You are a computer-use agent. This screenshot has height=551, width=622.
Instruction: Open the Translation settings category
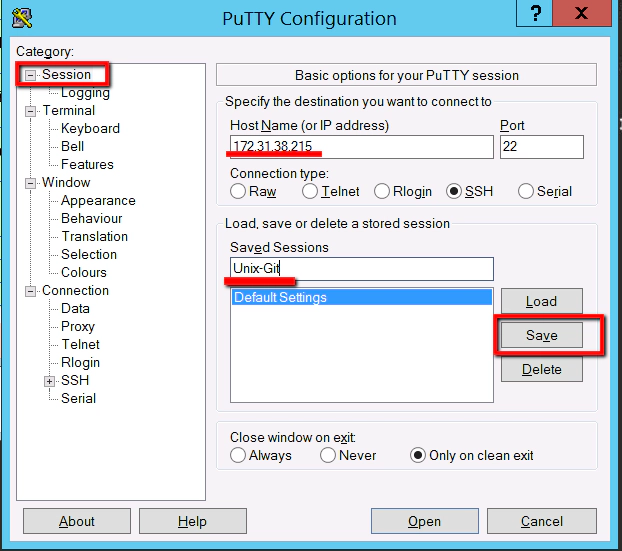(94, 236)
